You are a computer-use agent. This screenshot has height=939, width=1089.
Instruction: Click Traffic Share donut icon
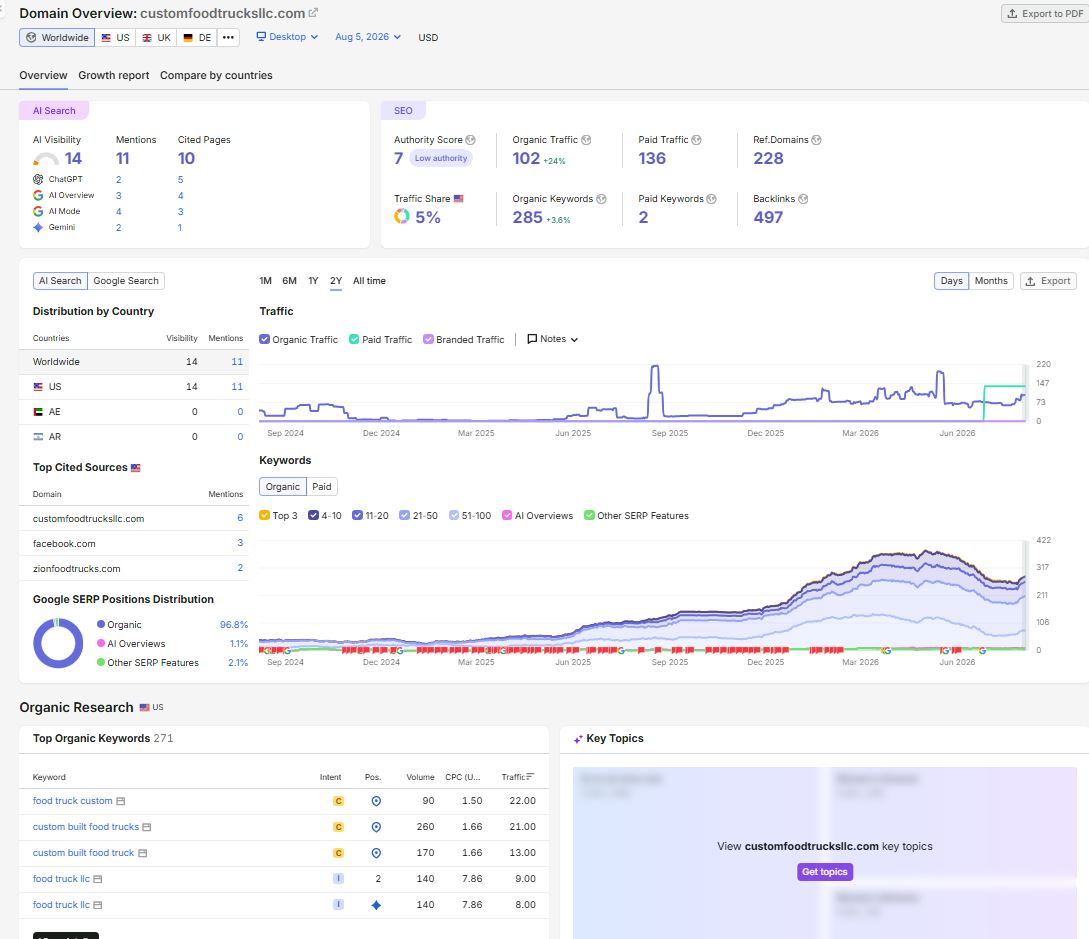click(401, 217)
